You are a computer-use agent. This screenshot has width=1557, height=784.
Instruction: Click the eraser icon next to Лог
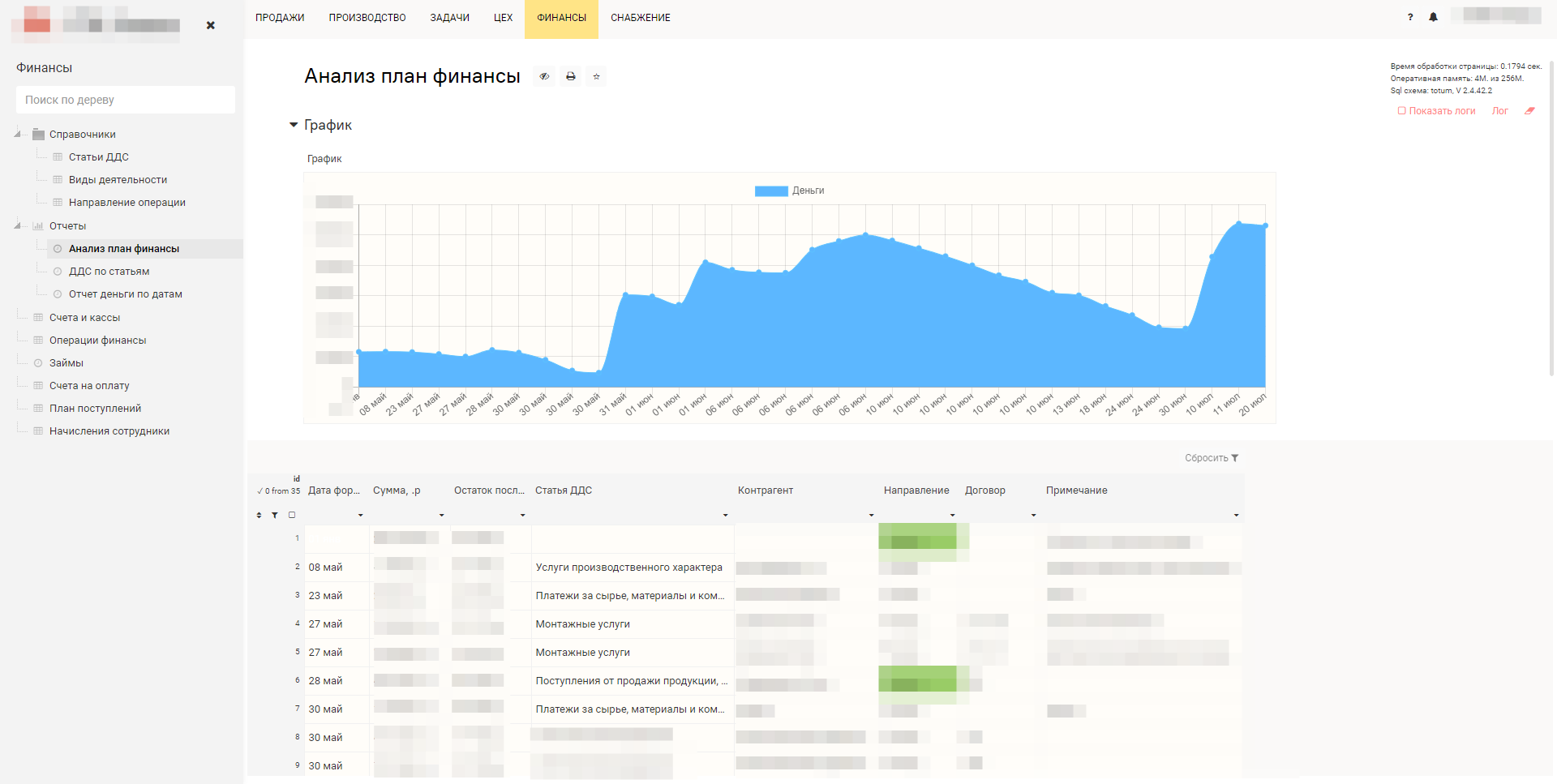1529,111
